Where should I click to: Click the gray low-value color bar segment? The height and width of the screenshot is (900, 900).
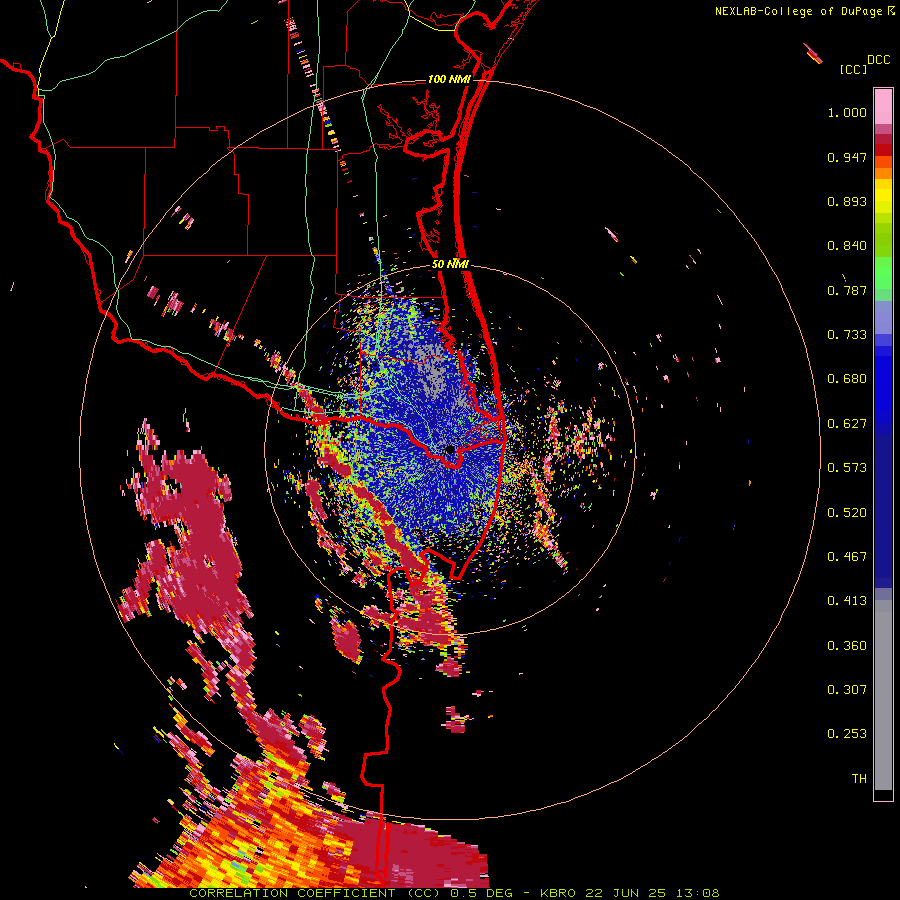click(x=883, y=695)
